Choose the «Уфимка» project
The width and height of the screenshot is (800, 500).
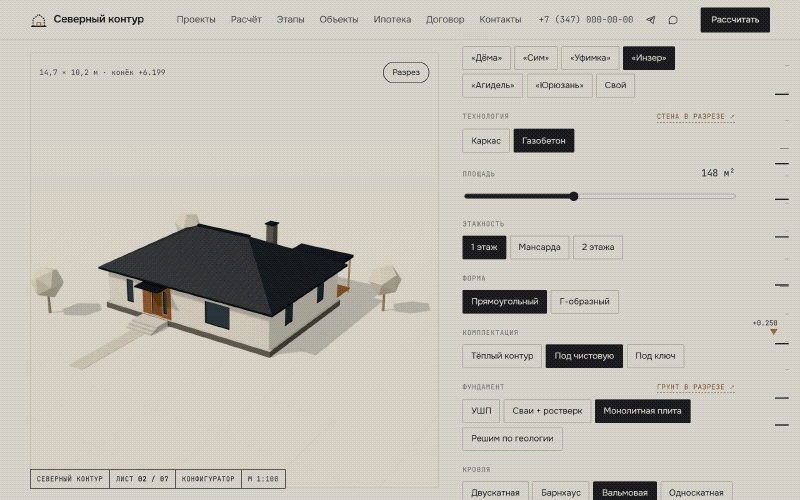590,58
